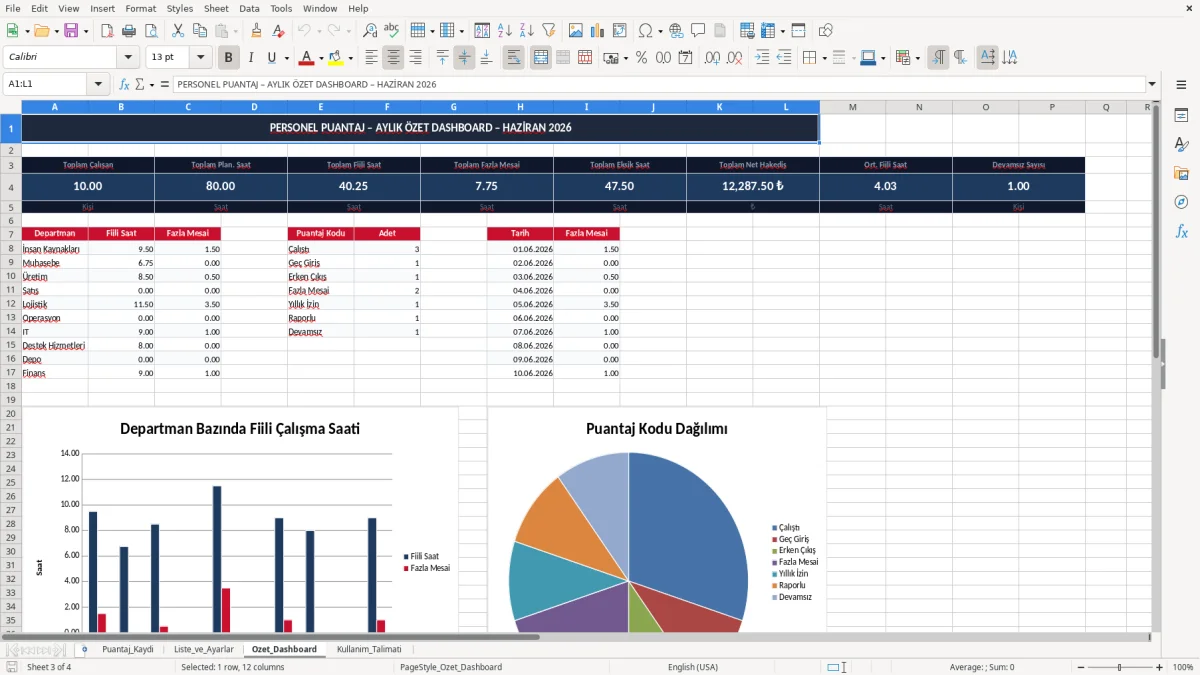Viewport: 1200px width, 675px height.
Task: Toggle Underline formatting
Action: click(271, 58)
